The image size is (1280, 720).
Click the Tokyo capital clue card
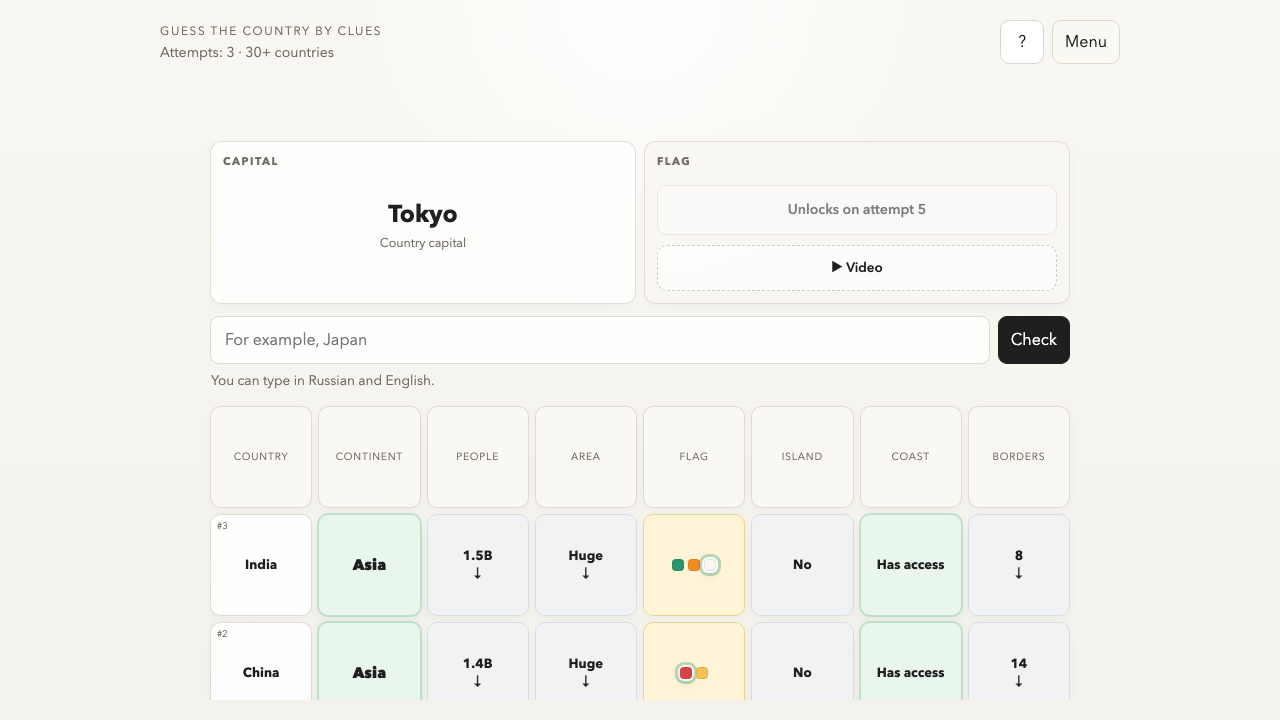(422, 222)
